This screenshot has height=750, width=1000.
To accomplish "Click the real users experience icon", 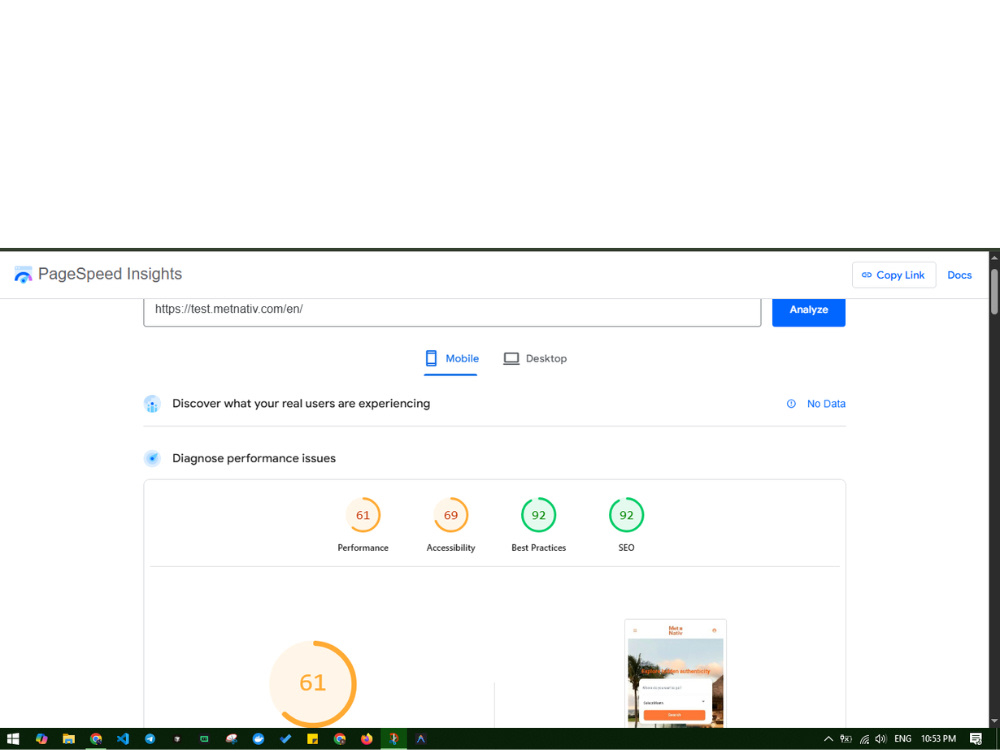I will pyautogui.click(x=152, y=404).
